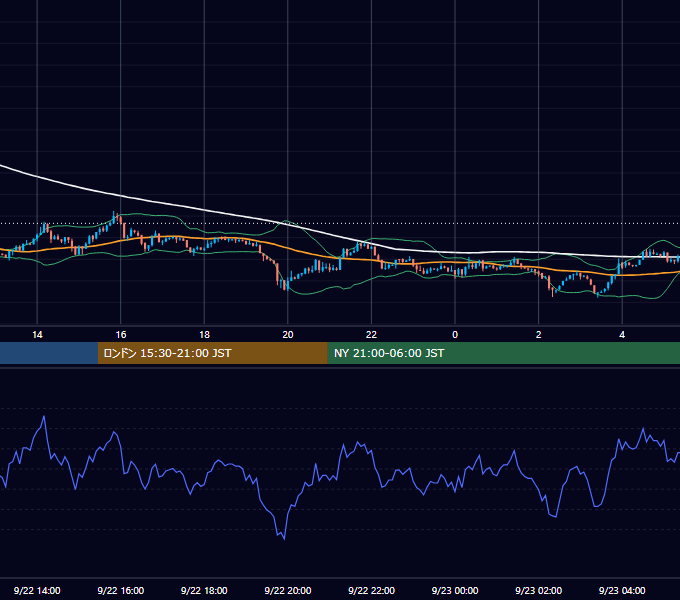Click the NY 21:00-06:00 JST session bar
The width and height of the screenshot is (680, 600).
(x=503, y=353)
